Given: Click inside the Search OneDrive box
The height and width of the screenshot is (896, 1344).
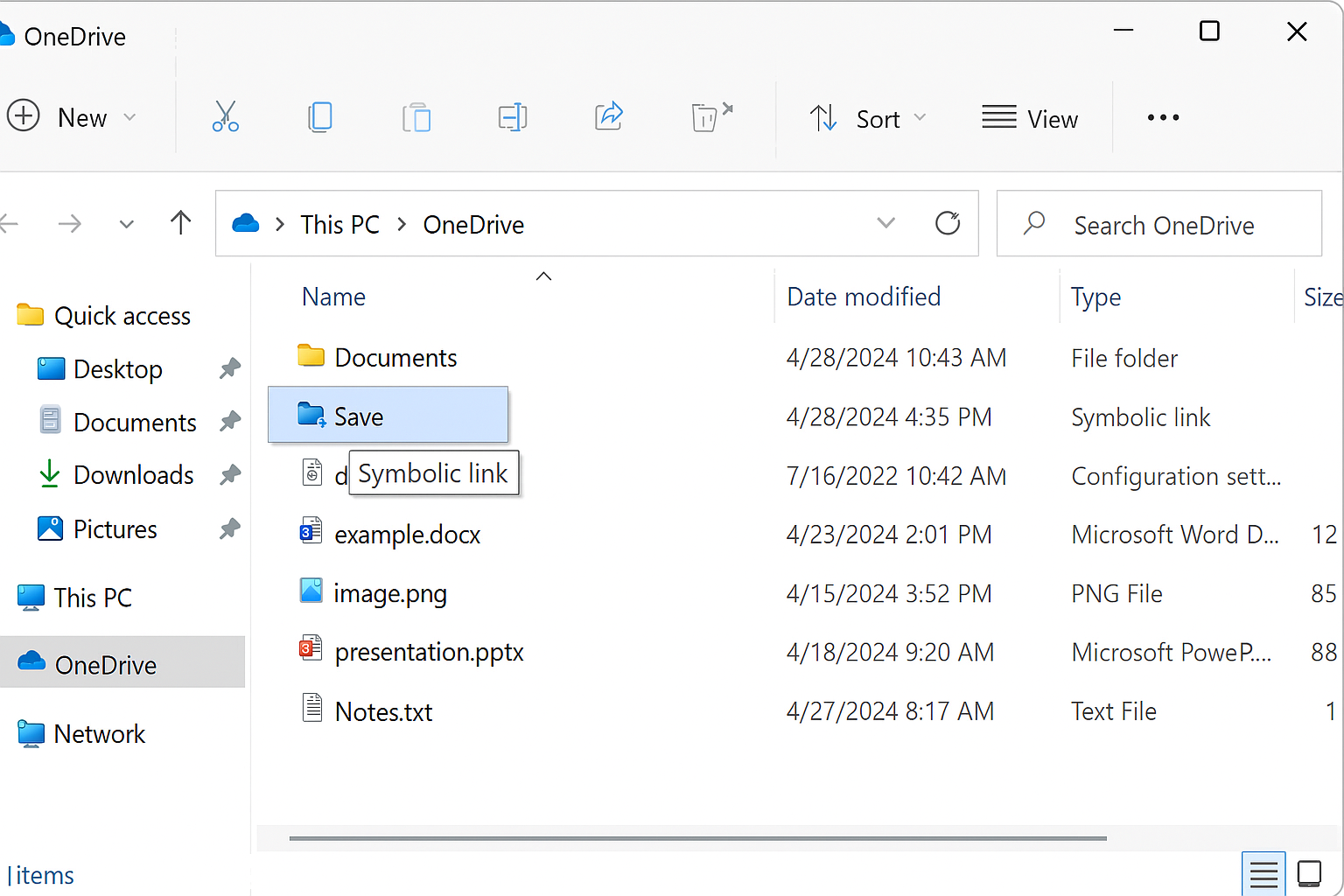Looking at the screenshot, I should tap(1164, 224).
